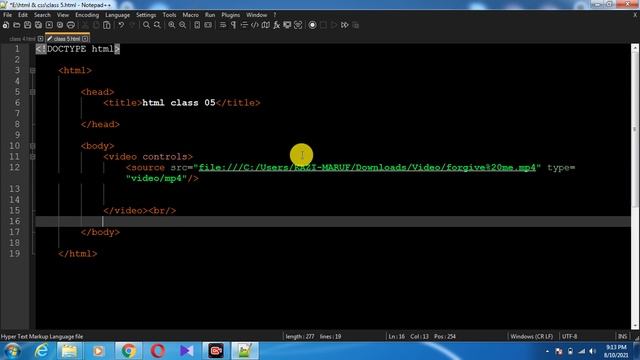Image resolution: width=640 pixels, height=360 pixels.
Task: Click Save Recorded Macro icon
Action: pyautogui.click(x=356, y=25)
